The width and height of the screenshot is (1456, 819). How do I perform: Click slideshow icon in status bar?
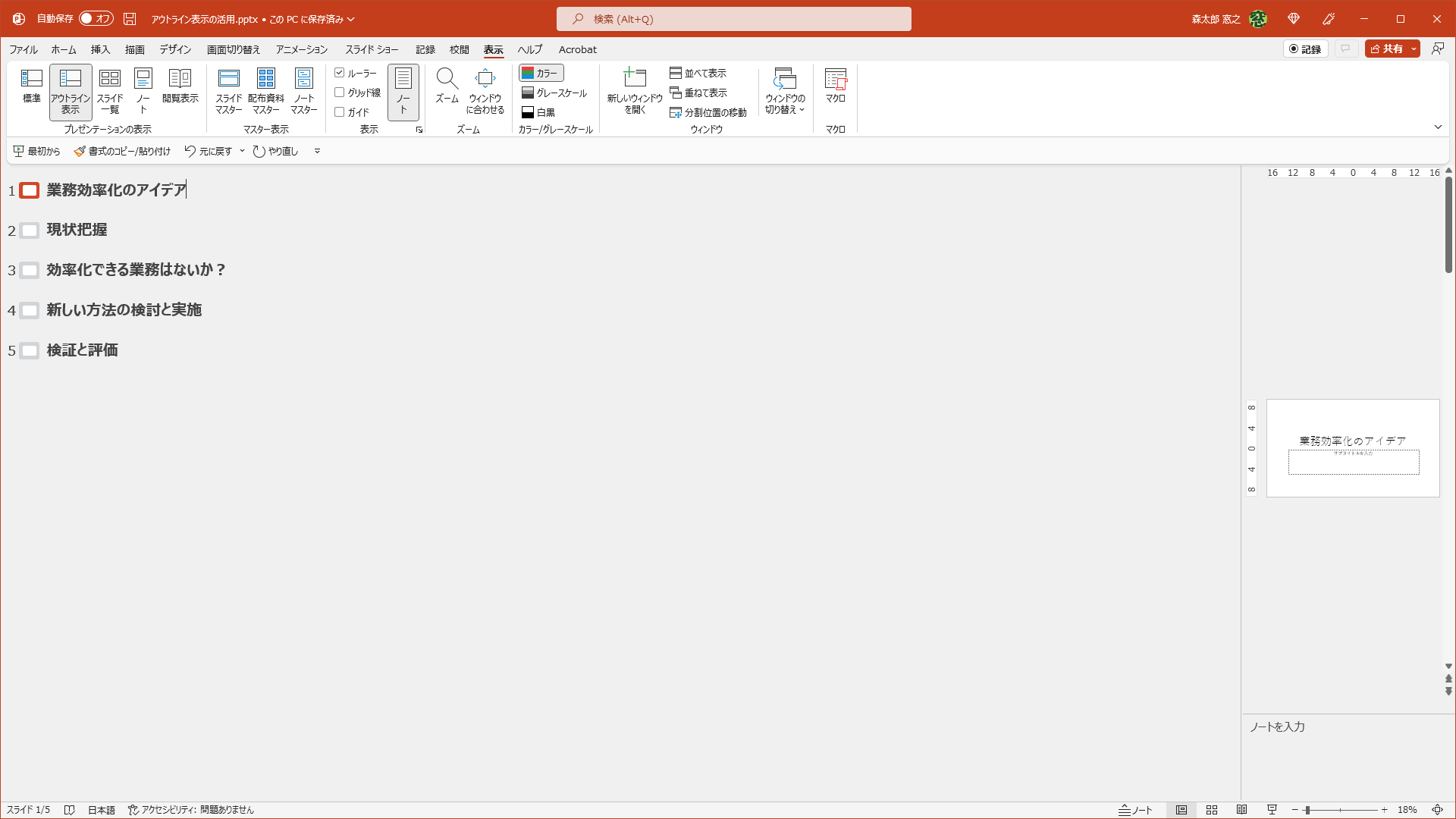(1272, 810)
